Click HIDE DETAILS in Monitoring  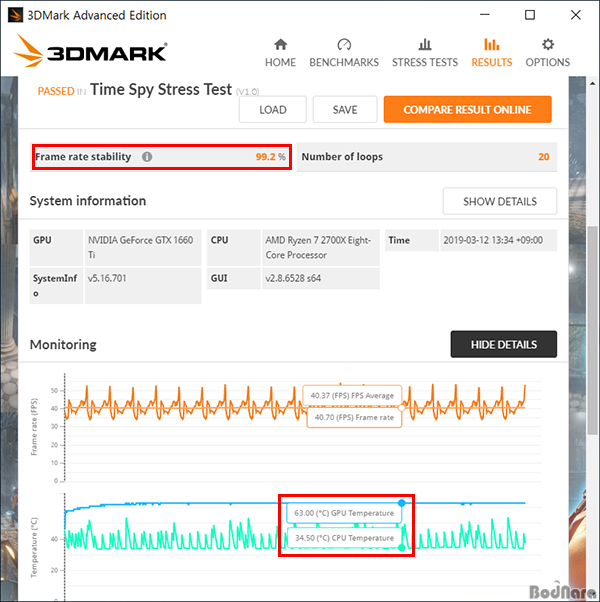coord(504,344)
